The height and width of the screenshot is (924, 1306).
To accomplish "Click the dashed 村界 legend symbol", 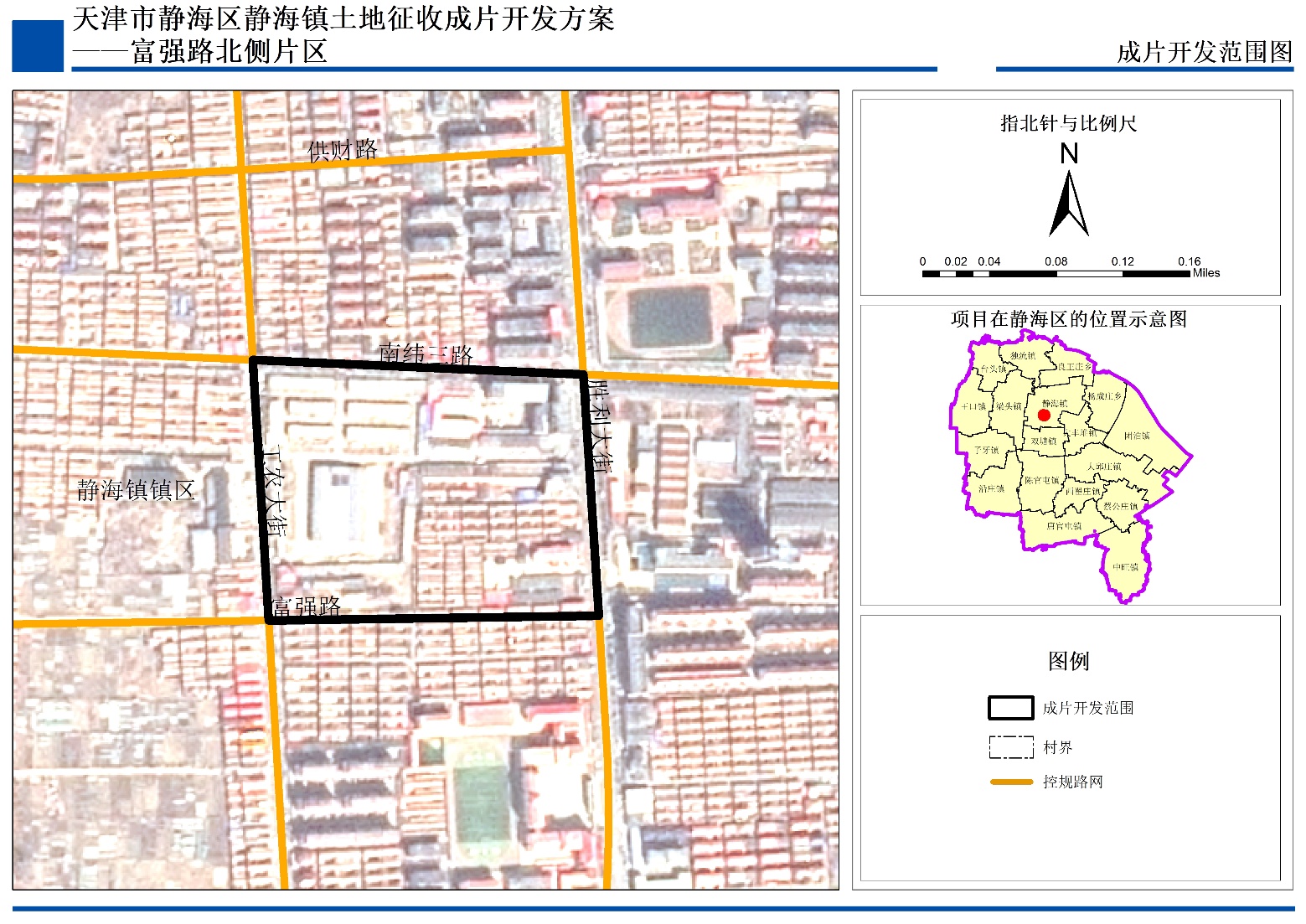I will click(1010, 747).
